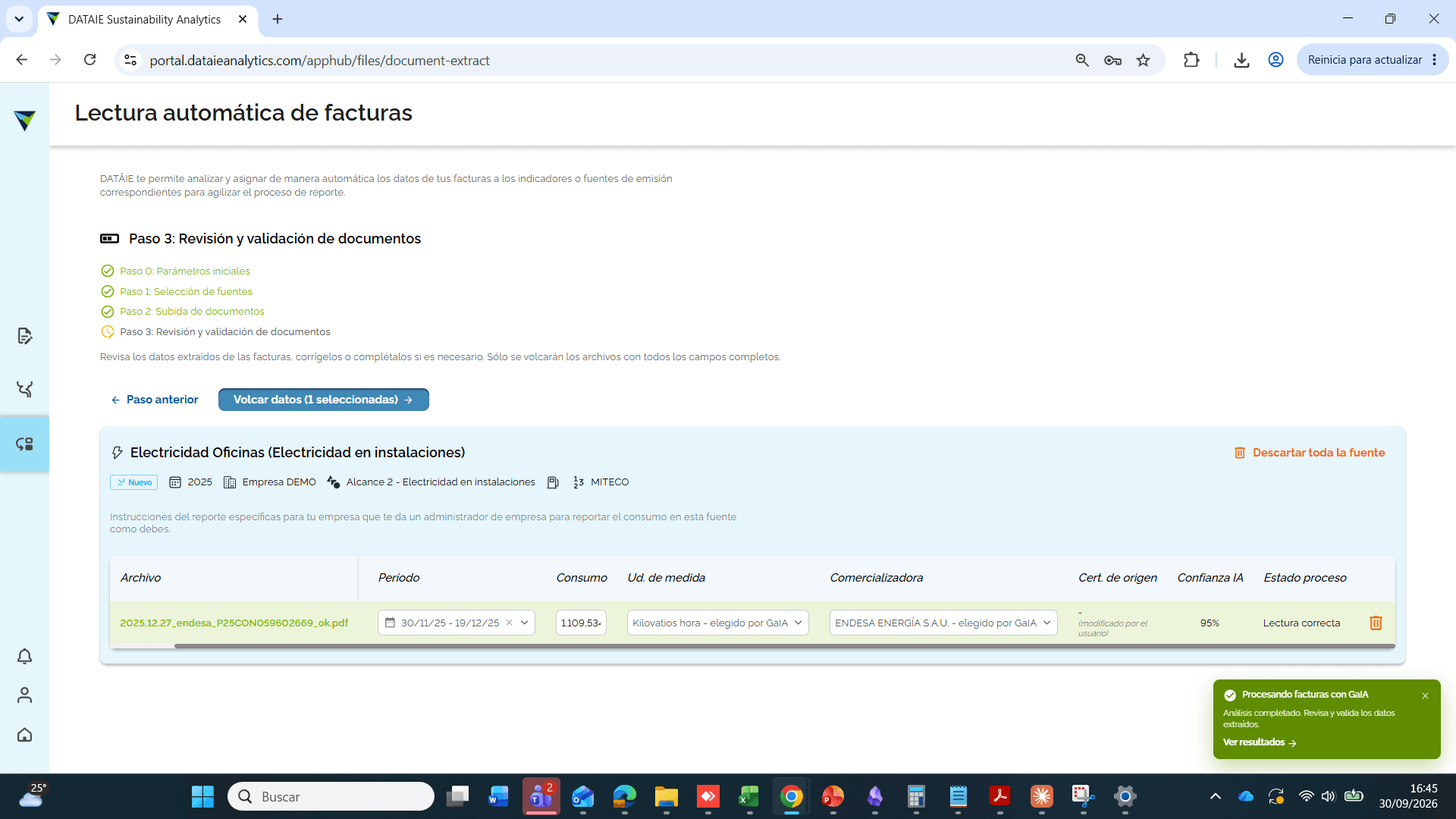Click the building icon beside Empresa DEMO
This screenshot has height=819, width=1456.
click(x=230, y=482)
